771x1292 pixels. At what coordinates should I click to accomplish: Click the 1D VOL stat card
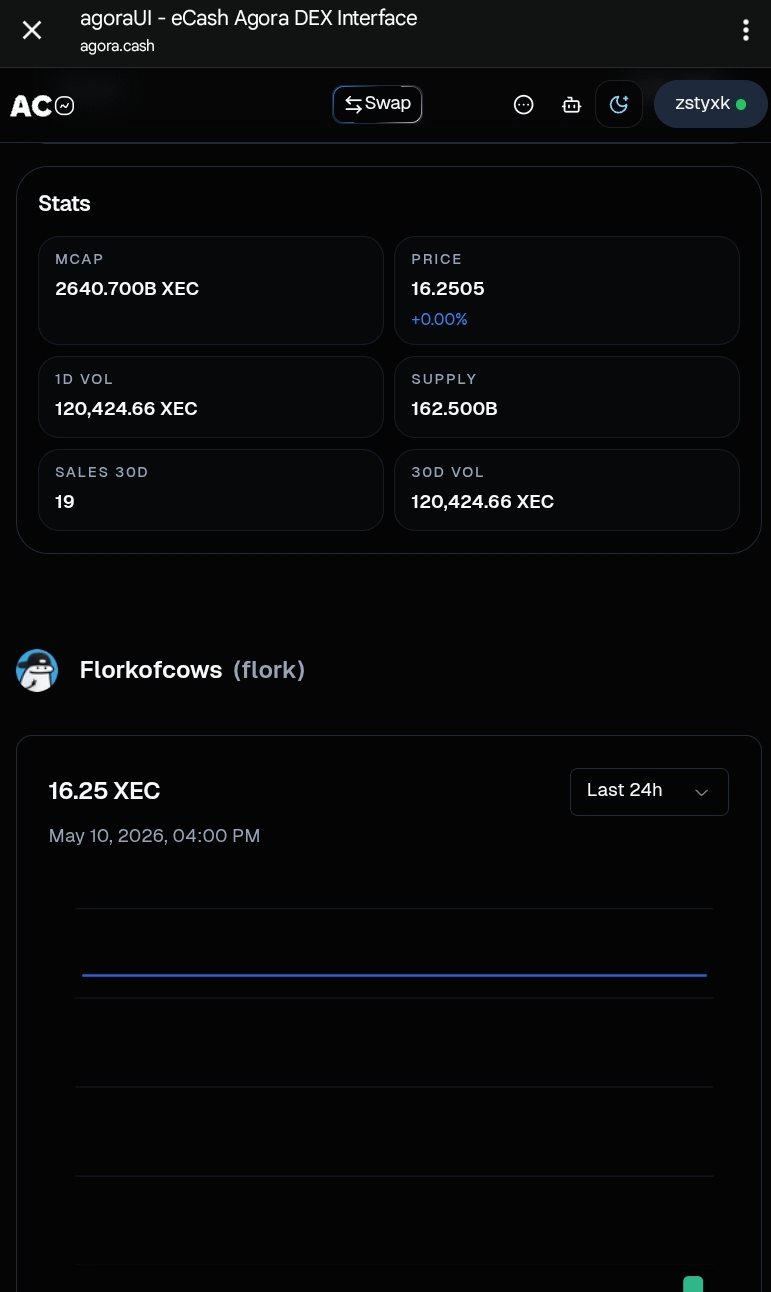(210, 396)
